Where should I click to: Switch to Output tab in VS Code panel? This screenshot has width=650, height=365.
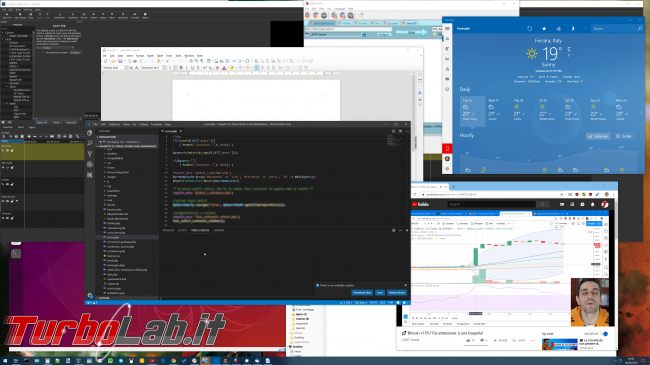point(182,230)
